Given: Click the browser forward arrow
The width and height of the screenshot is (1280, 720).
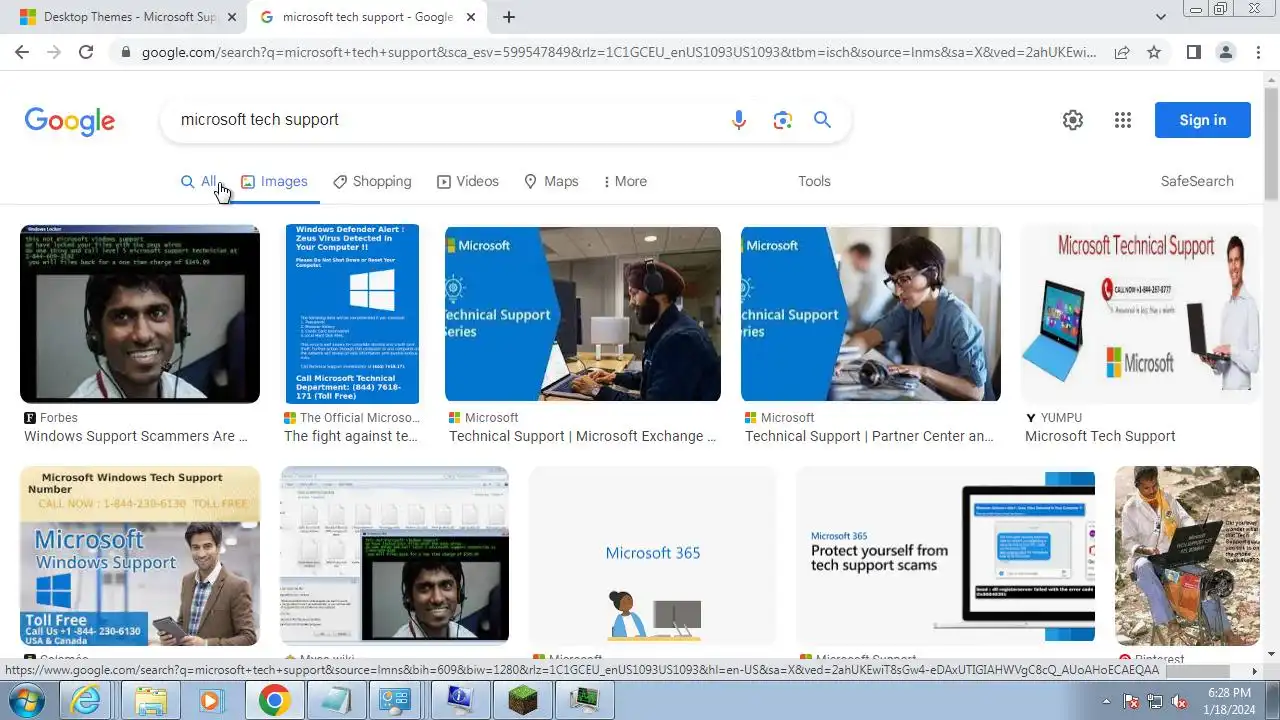Looking at the screenshot, I should click(54, 52).
